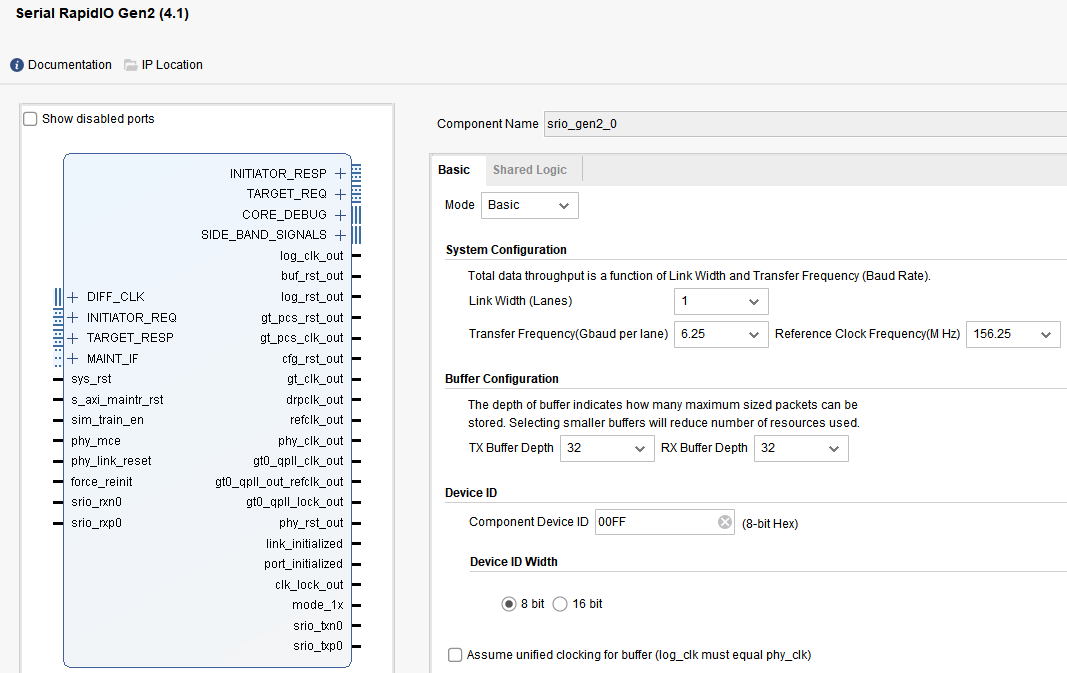Open the TX Buffer Depth dropdown
The height and width of the screenshot is (673, 1067).
[607, 448]
